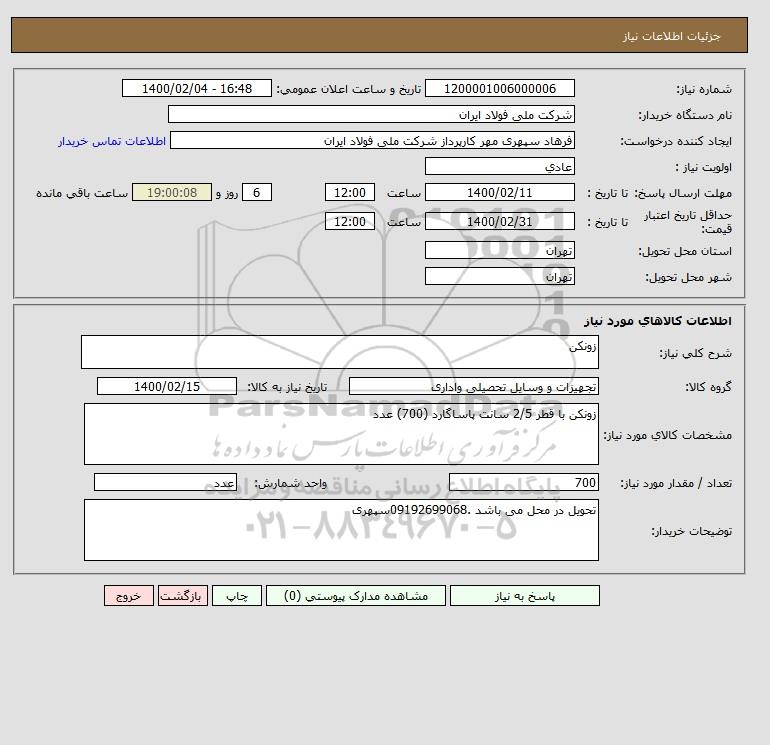
Task: Click the label استان محل تحویل
Action: (685, 251)
